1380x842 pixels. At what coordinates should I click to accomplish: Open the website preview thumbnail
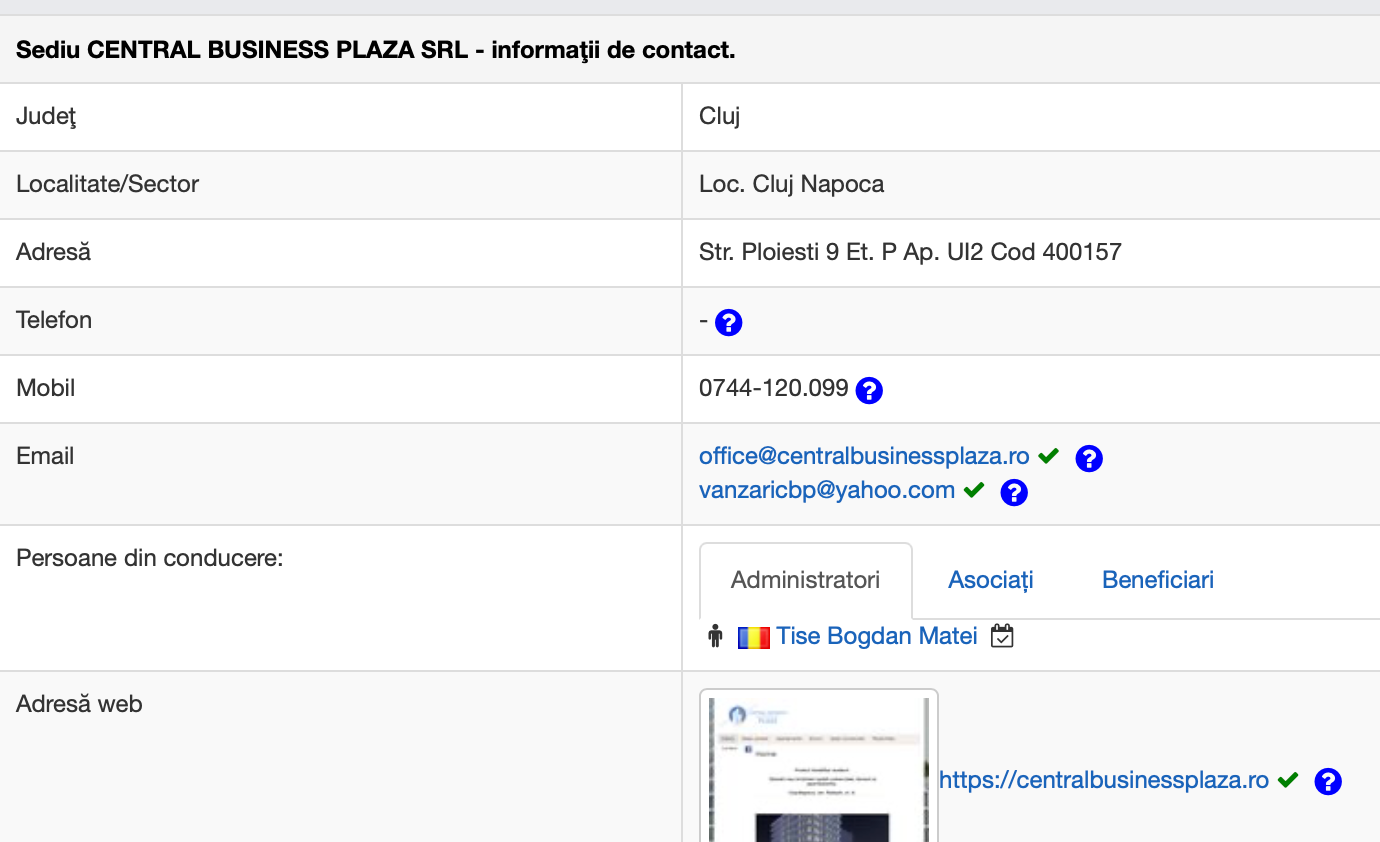click(x=819, y=766)
